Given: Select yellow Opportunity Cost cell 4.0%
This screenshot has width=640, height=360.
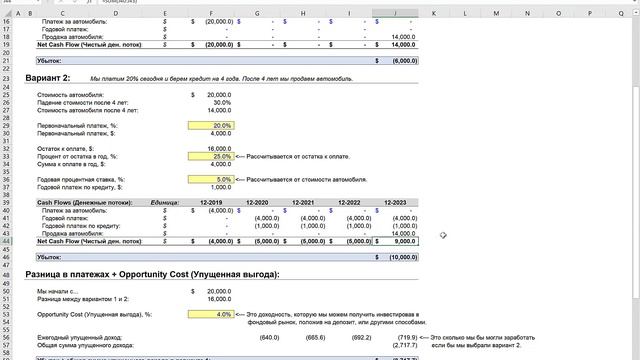Looking at the screenshot, I should (211, 314).
